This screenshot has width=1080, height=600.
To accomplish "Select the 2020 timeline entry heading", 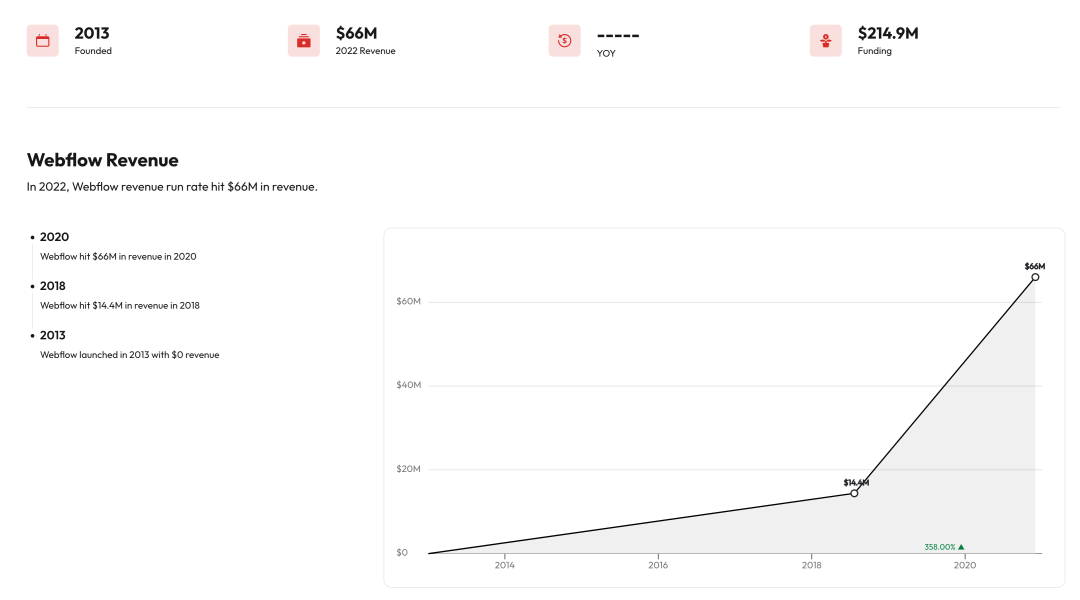I will point(54,237).
